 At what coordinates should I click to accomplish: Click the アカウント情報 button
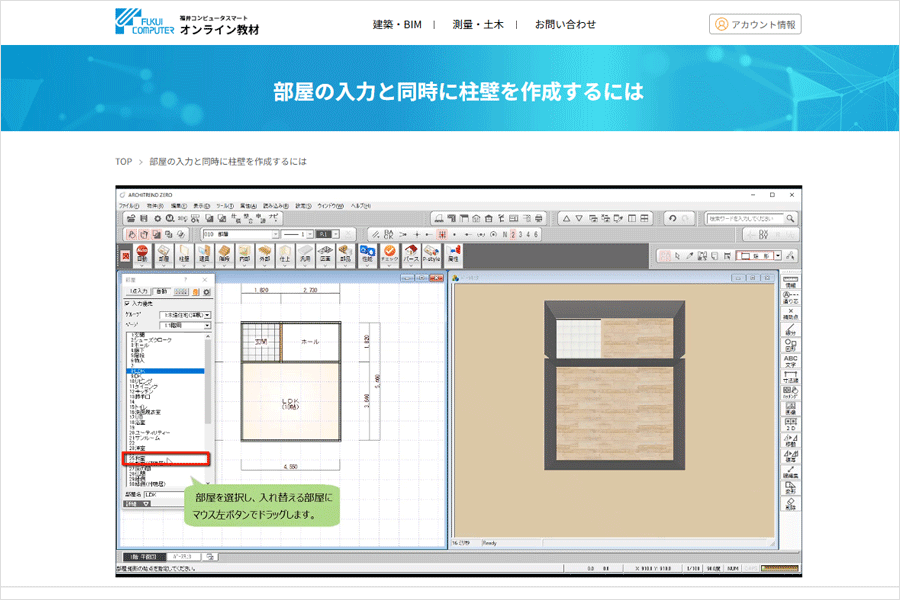coord(755,24)
